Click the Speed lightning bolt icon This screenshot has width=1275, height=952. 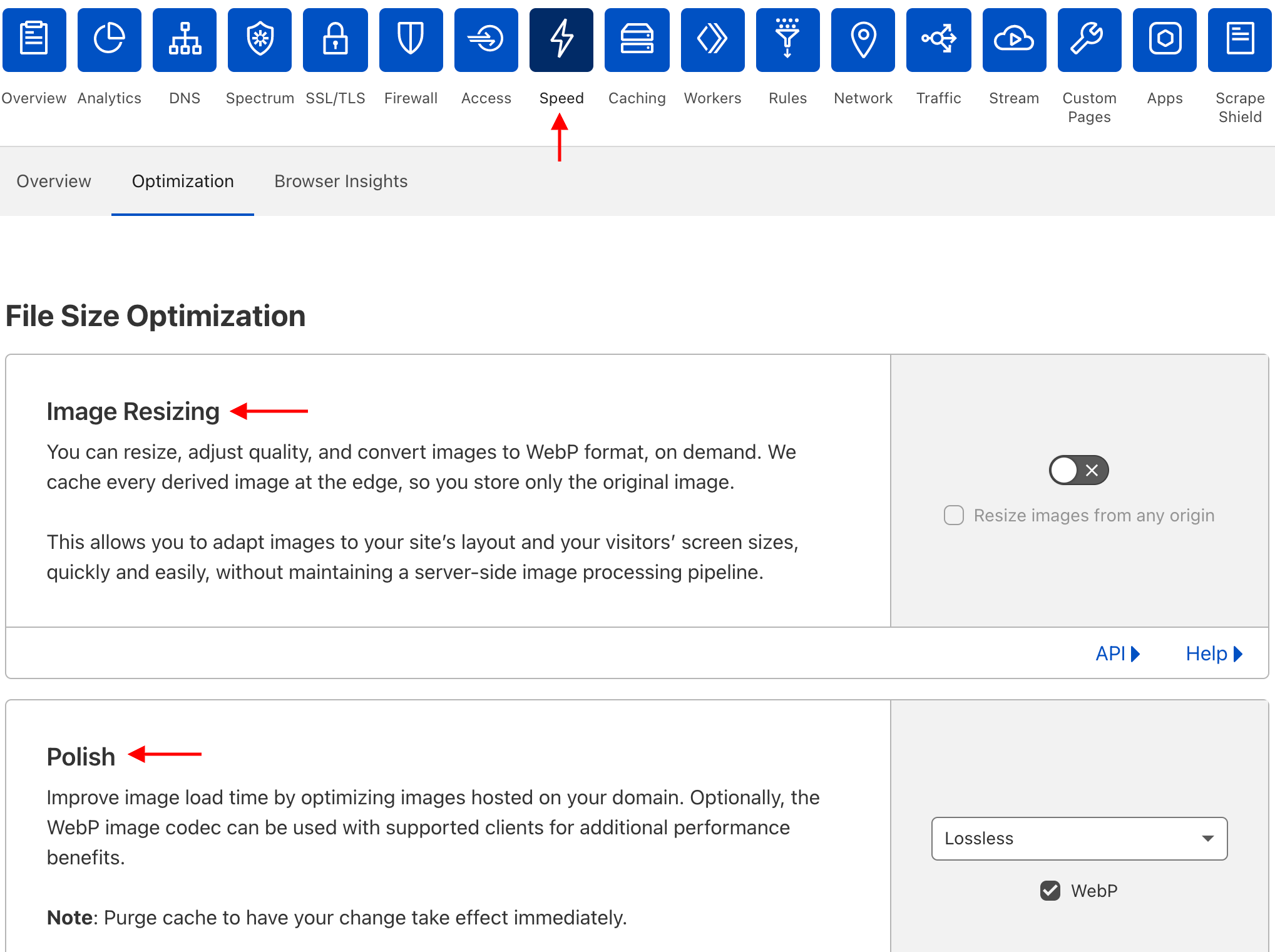coord(561,39)
